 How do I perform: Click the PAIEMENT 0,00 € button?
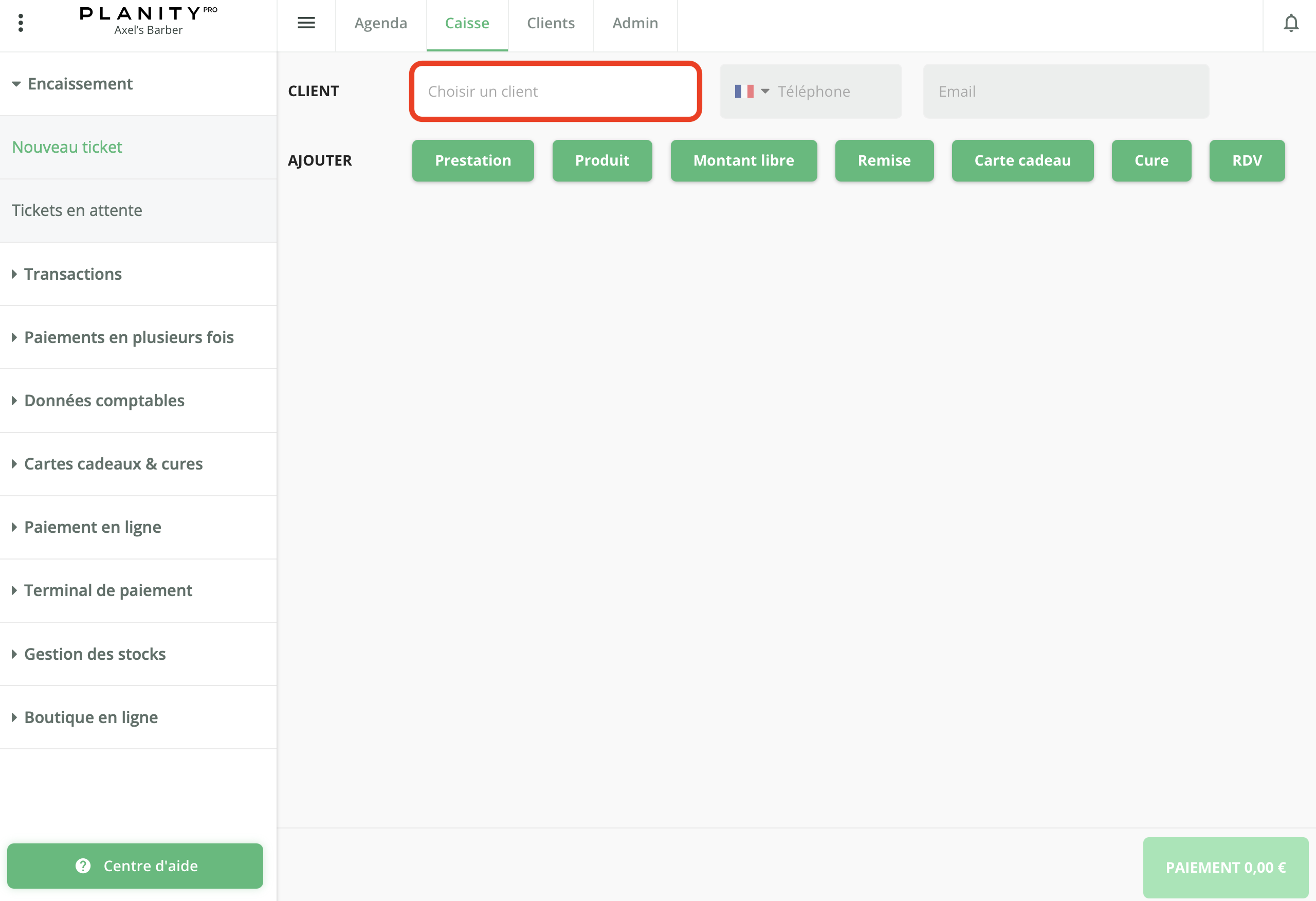[1225, 867]
